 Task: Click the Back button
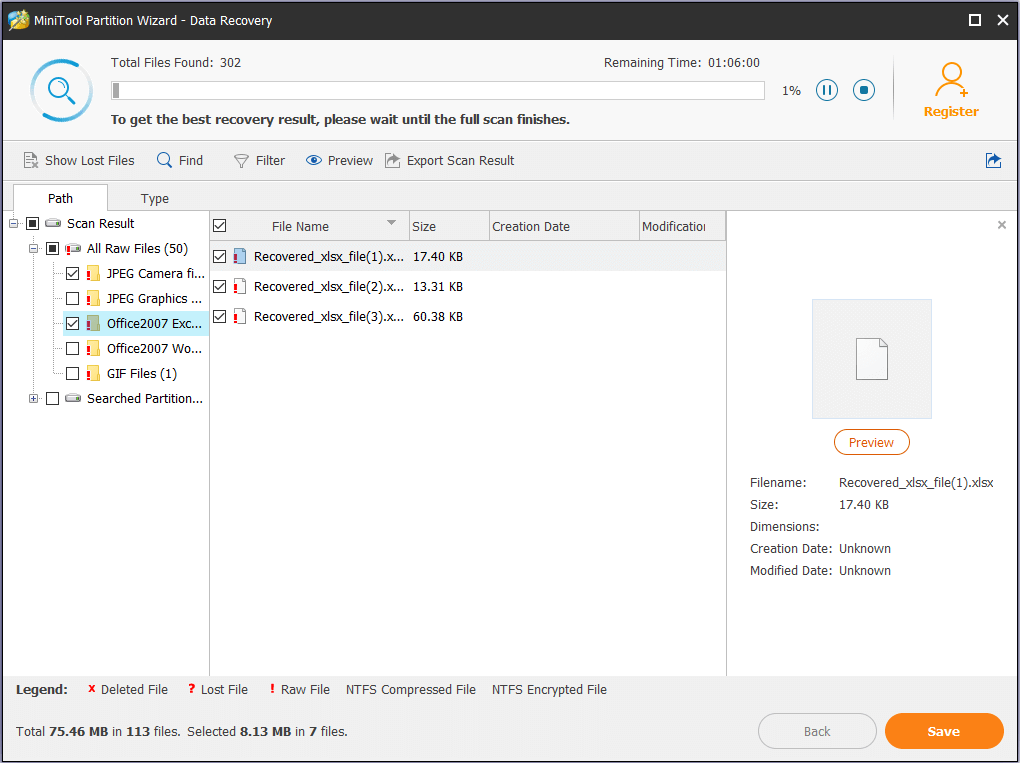[x=817, y=731]
